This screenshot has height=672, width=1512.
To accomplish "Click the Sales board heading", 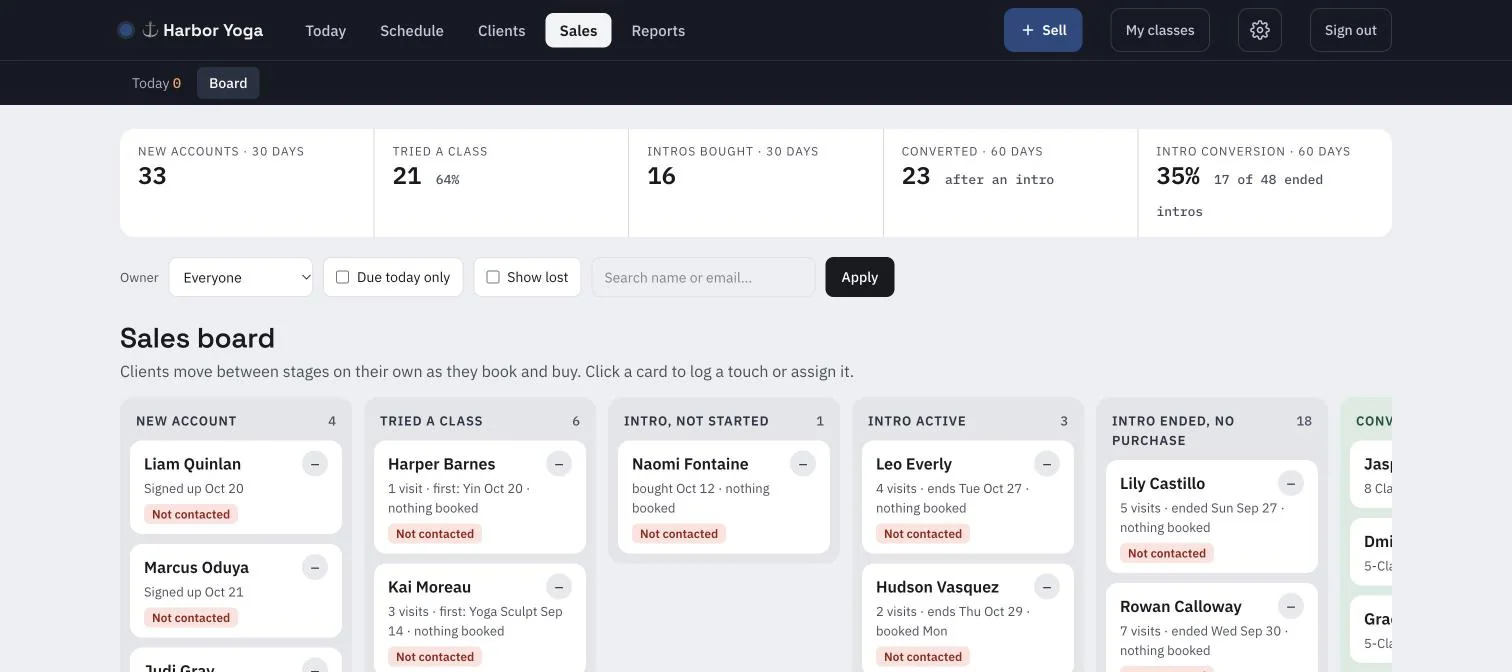I will (x=197, y=338).
